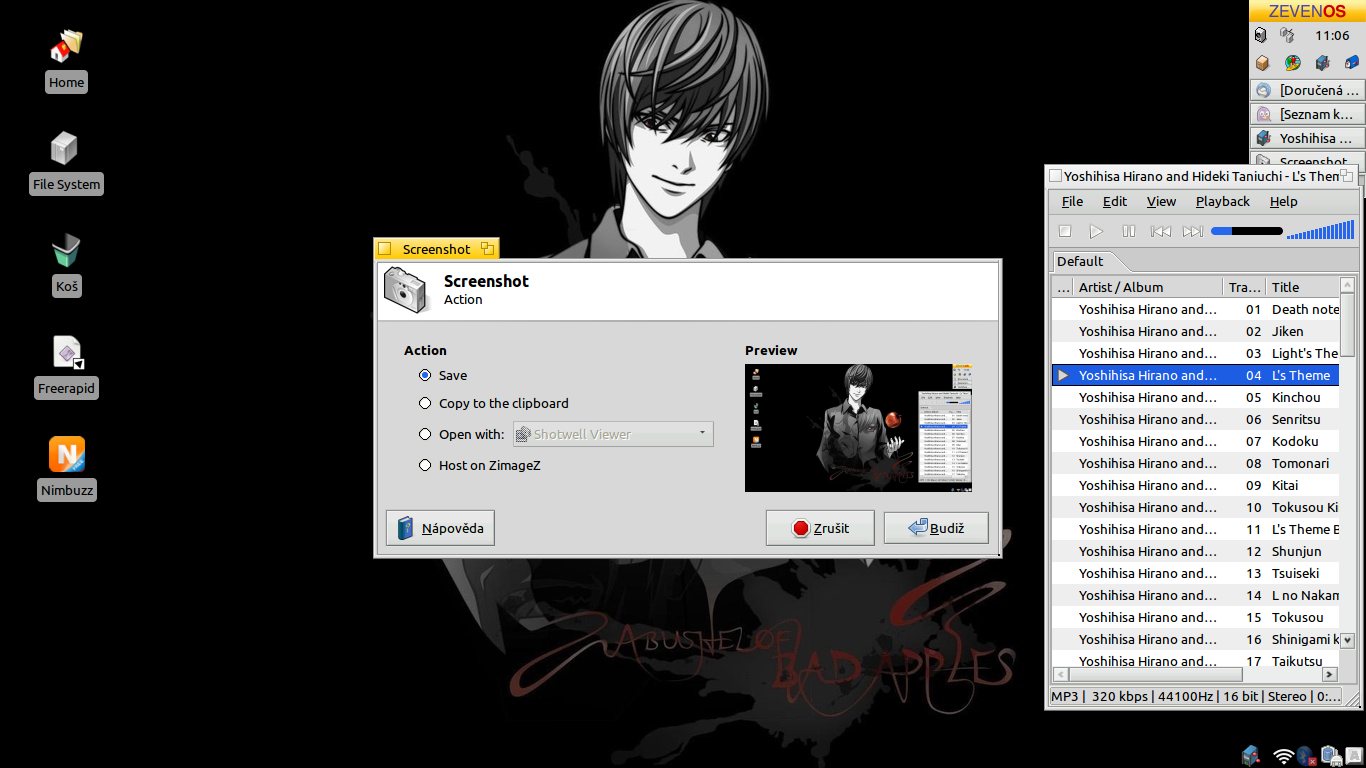Switch to the Seznam k… taskbar window

(1306, 114)
